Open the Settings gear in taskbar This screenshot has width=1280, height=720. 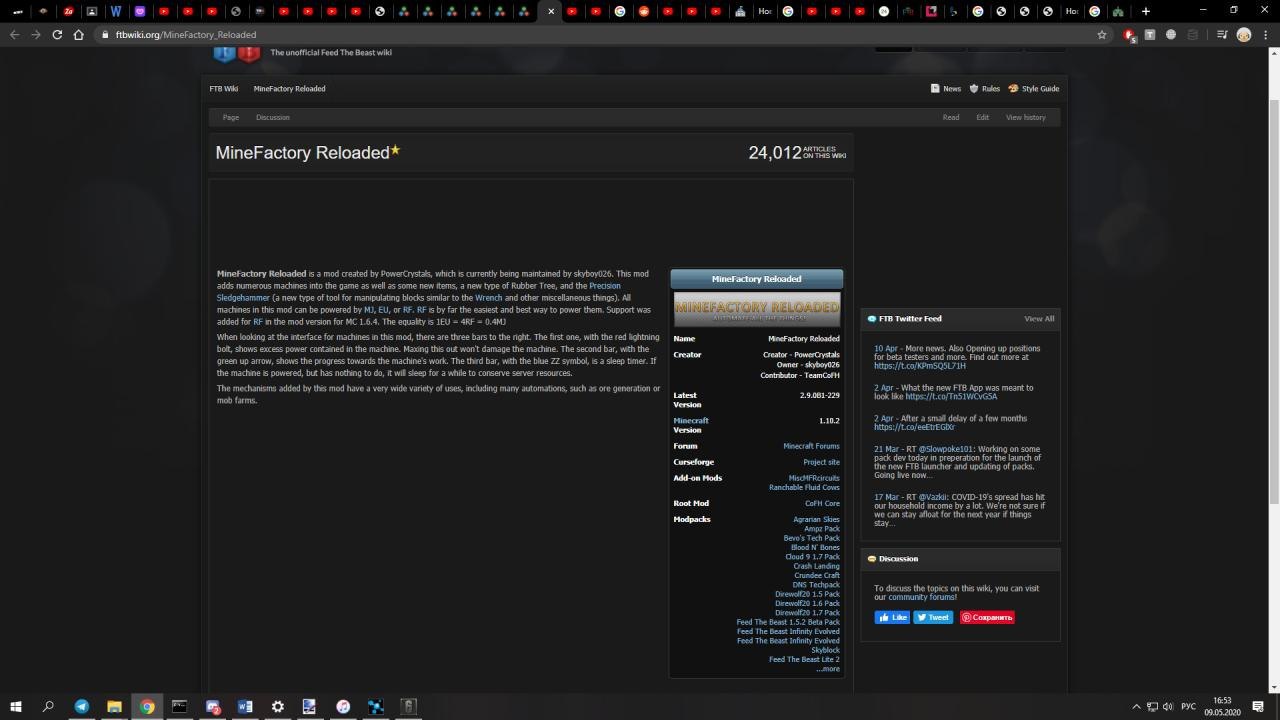[278, 706]
